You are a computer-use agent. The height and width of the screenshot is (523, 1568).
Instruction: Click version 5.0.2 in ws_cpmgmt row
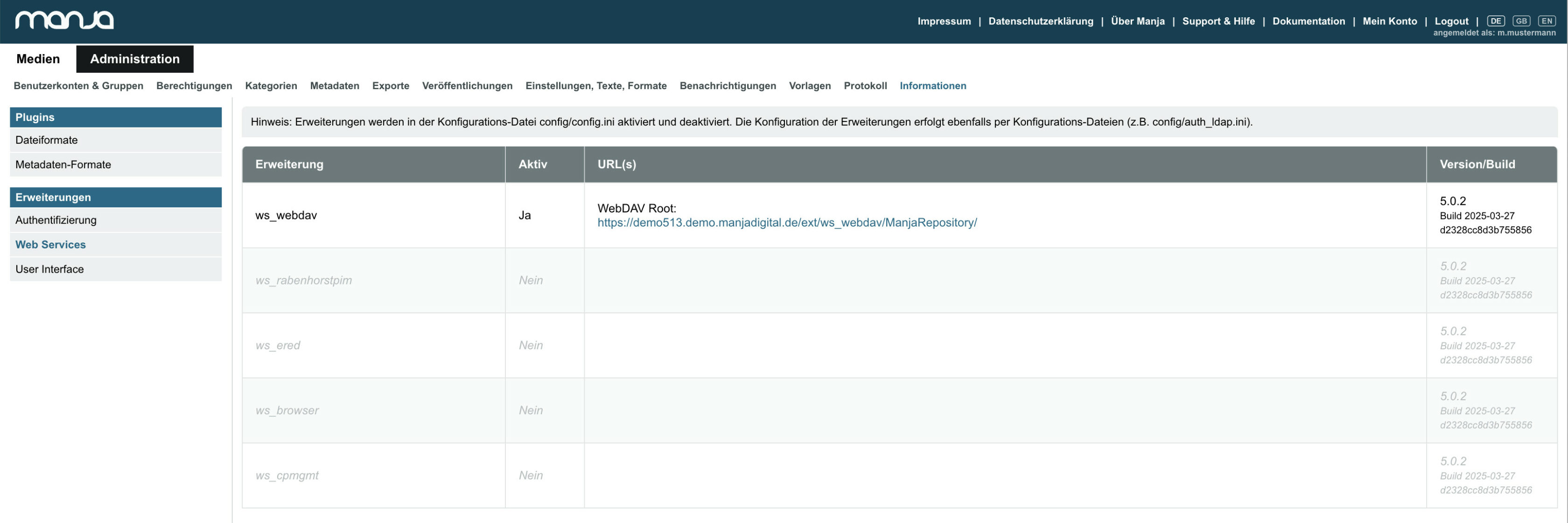pyautogui.click(x=1453, y=462)
